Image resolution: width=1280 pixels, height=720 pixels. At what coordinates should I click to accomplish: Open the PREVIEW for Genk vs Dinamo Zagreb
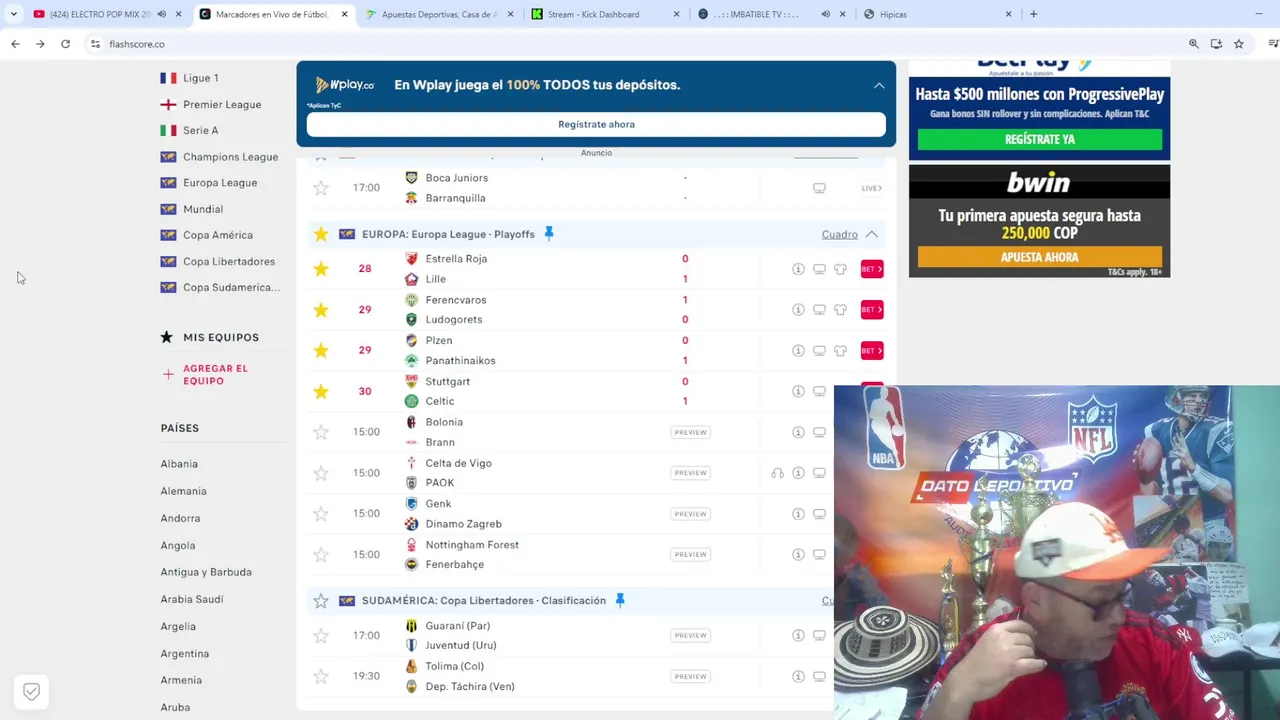(x=690, y=514)
